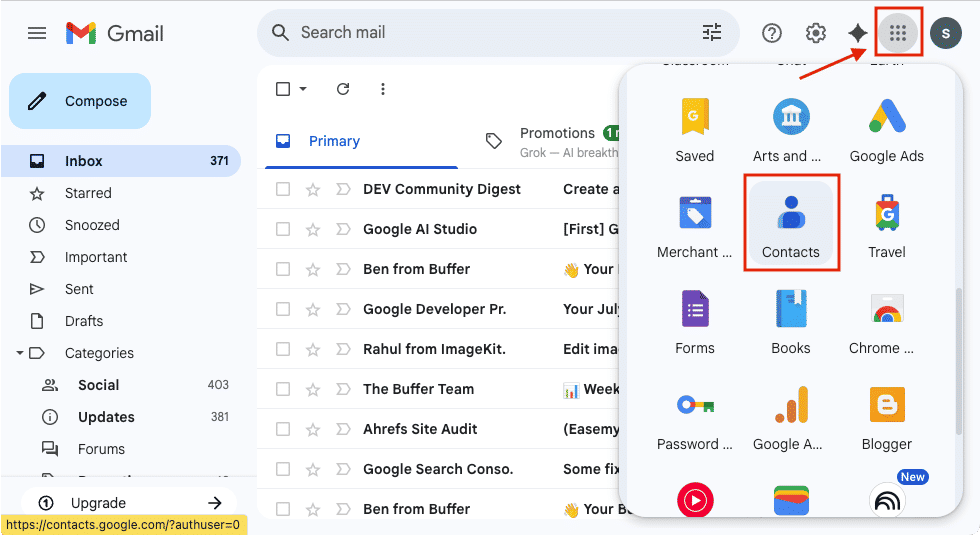Open Chrome Web Store app

coord(886,322)
